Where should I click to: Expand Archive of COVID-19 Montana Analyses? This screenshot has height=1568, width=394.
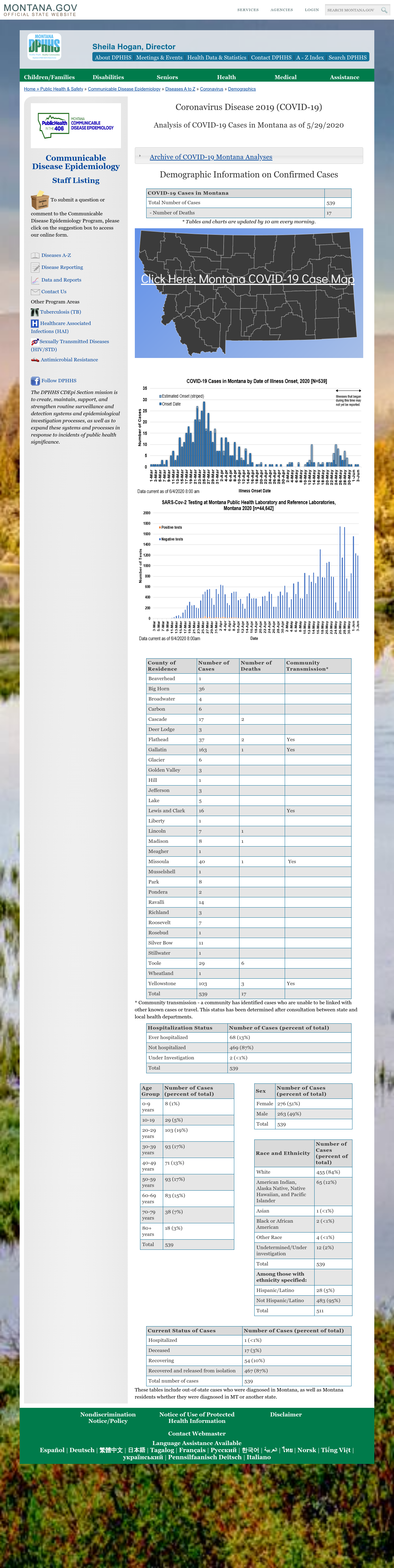211,157
